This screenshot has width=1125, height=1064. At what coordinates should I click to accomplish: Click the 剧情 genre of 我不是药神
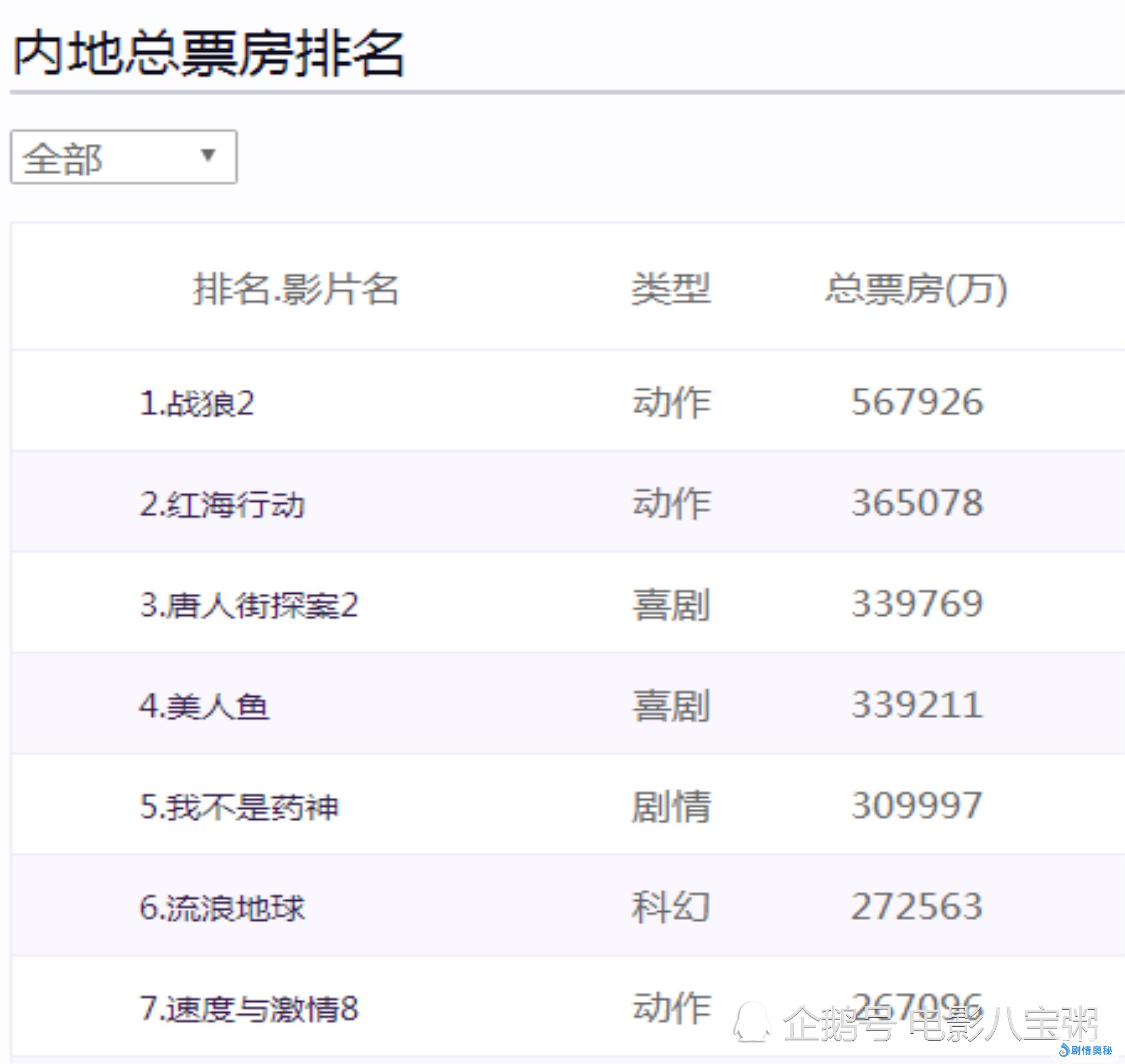coord(671,806)
